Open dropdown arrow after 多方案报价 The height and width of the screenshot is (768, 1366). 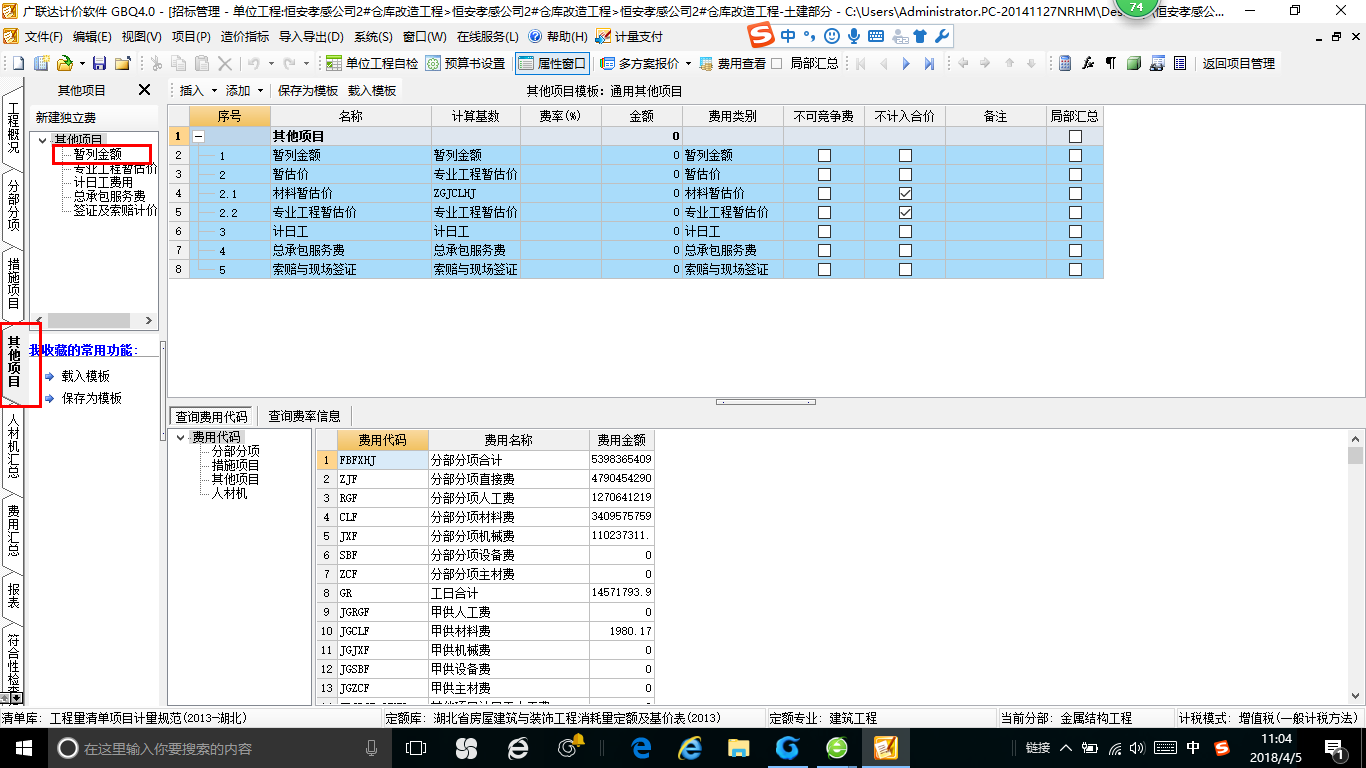688,63
